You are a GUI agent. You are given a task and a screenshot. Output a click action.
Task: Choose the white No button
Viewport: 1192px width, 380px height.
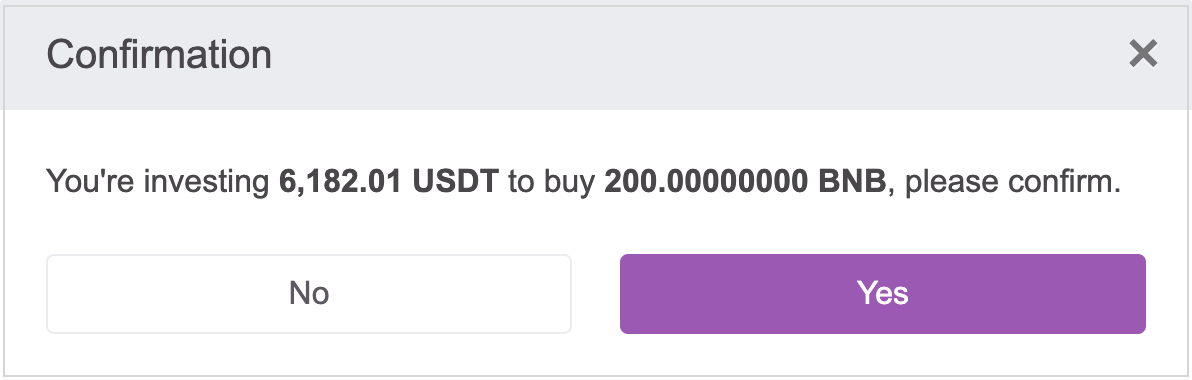[x=309, y=293]
